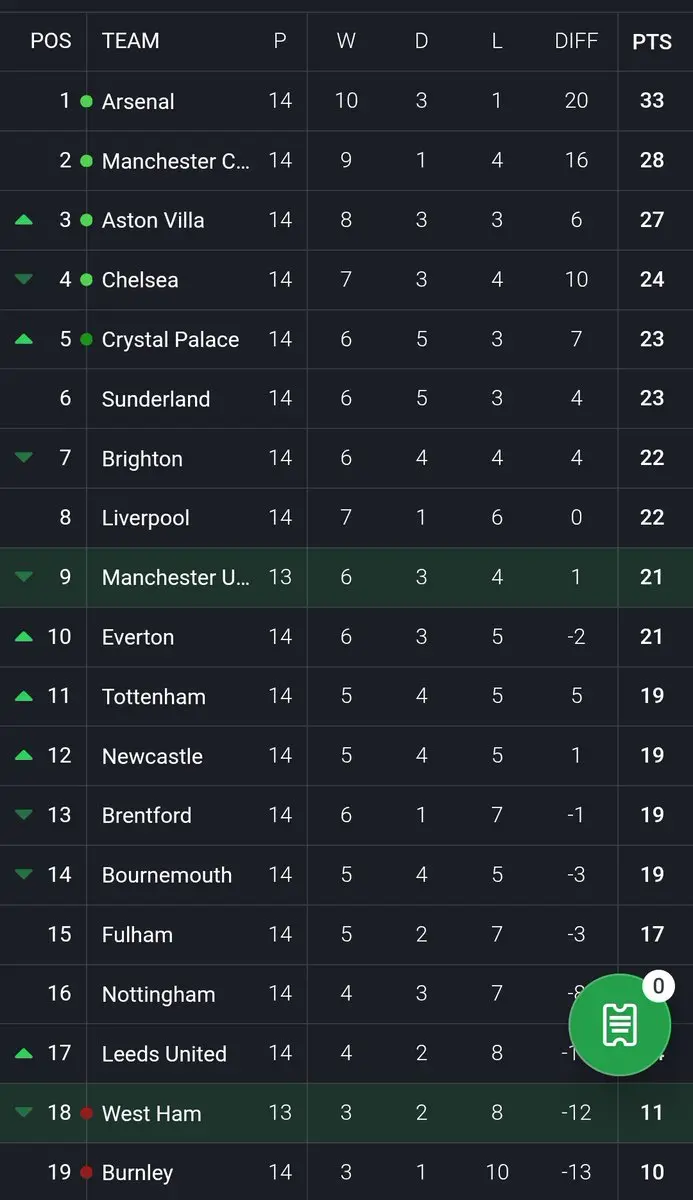
Task: Click the bet slip count badge
Action: [x=658, y=987]
